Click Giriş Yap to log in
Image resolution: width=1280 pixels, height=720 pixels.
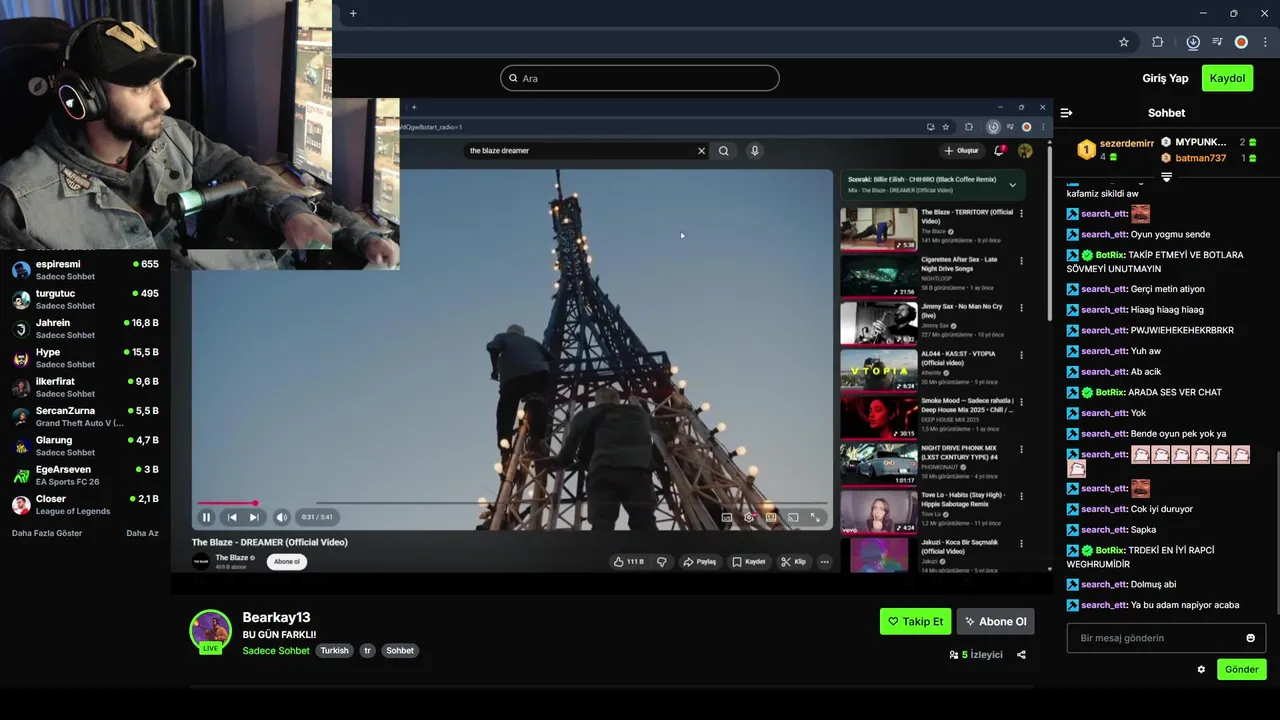(x=1165, y=78)
